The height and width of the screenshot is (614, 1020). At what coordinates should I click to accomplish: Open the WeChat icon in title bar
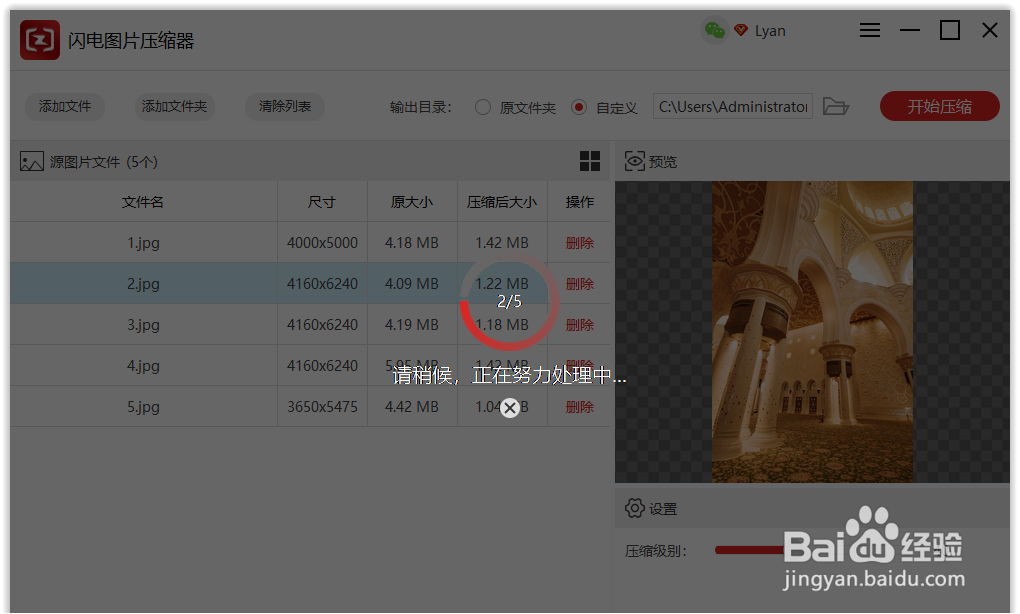click(x=714, y=31)
